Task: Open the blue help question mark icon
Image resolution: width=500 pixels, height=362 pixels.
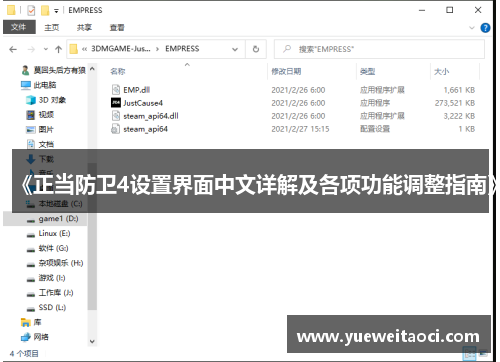Action: [x=485, y=28]
